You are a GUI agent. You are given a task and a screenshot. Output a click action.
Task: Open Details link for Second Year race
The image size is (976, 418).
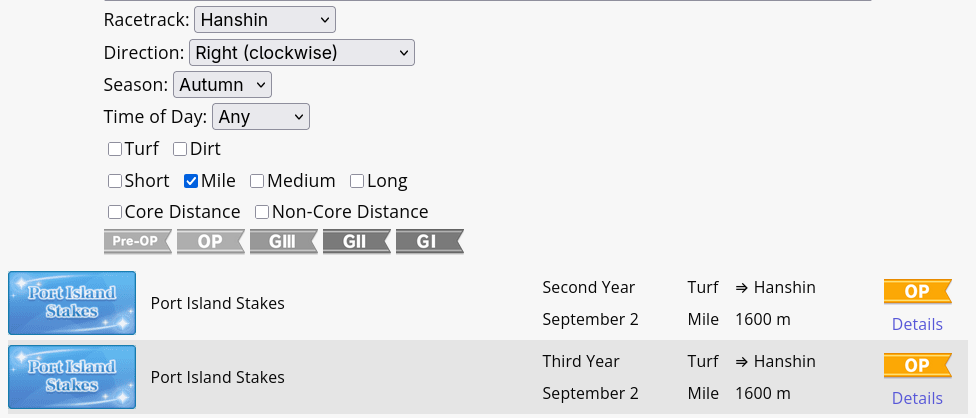pyautogui.click(x=917, y=324)
